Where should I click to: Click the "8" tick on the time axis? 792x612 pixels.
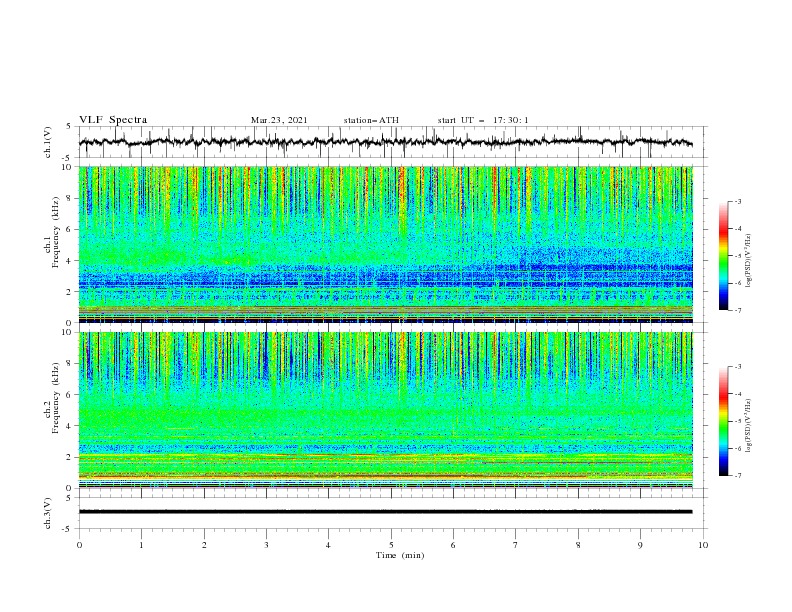point(578,545)
